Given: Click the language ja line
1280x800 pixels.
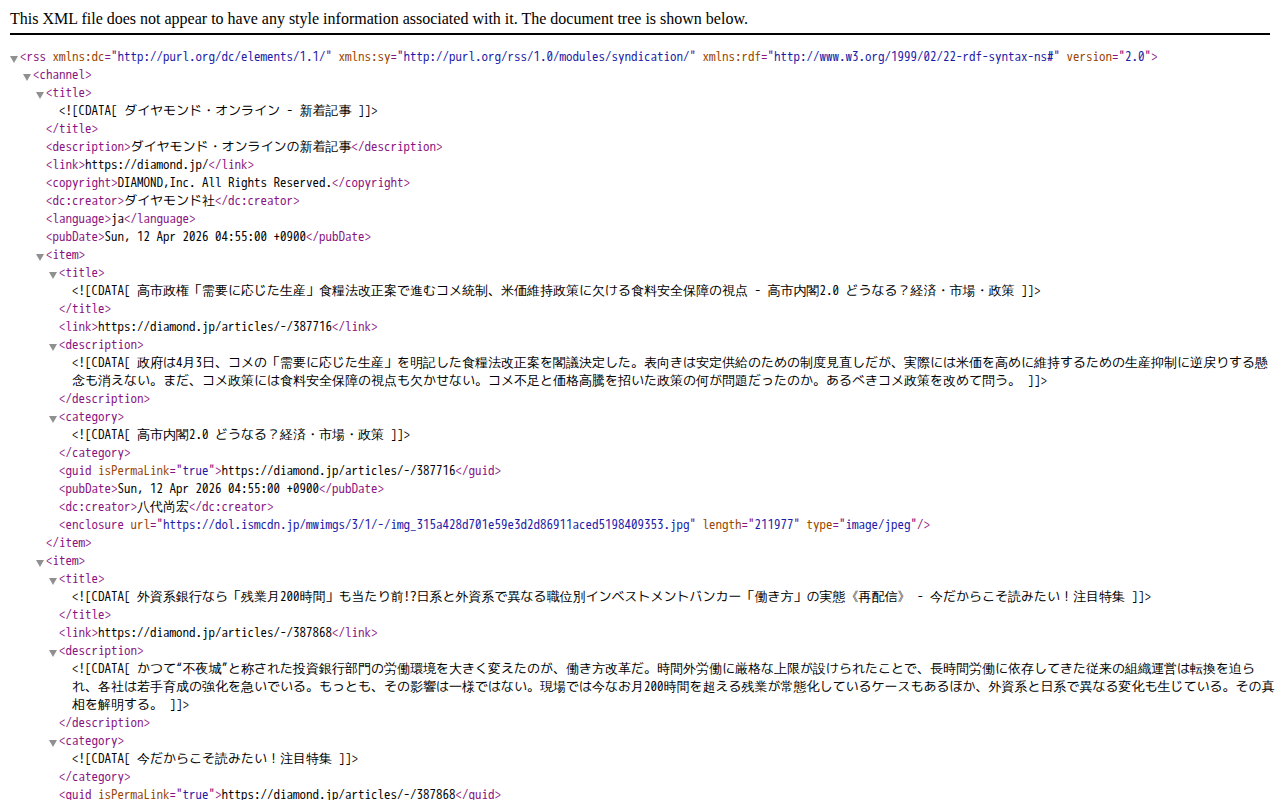Looking at the screenshot, I should (x=120, y=219).
